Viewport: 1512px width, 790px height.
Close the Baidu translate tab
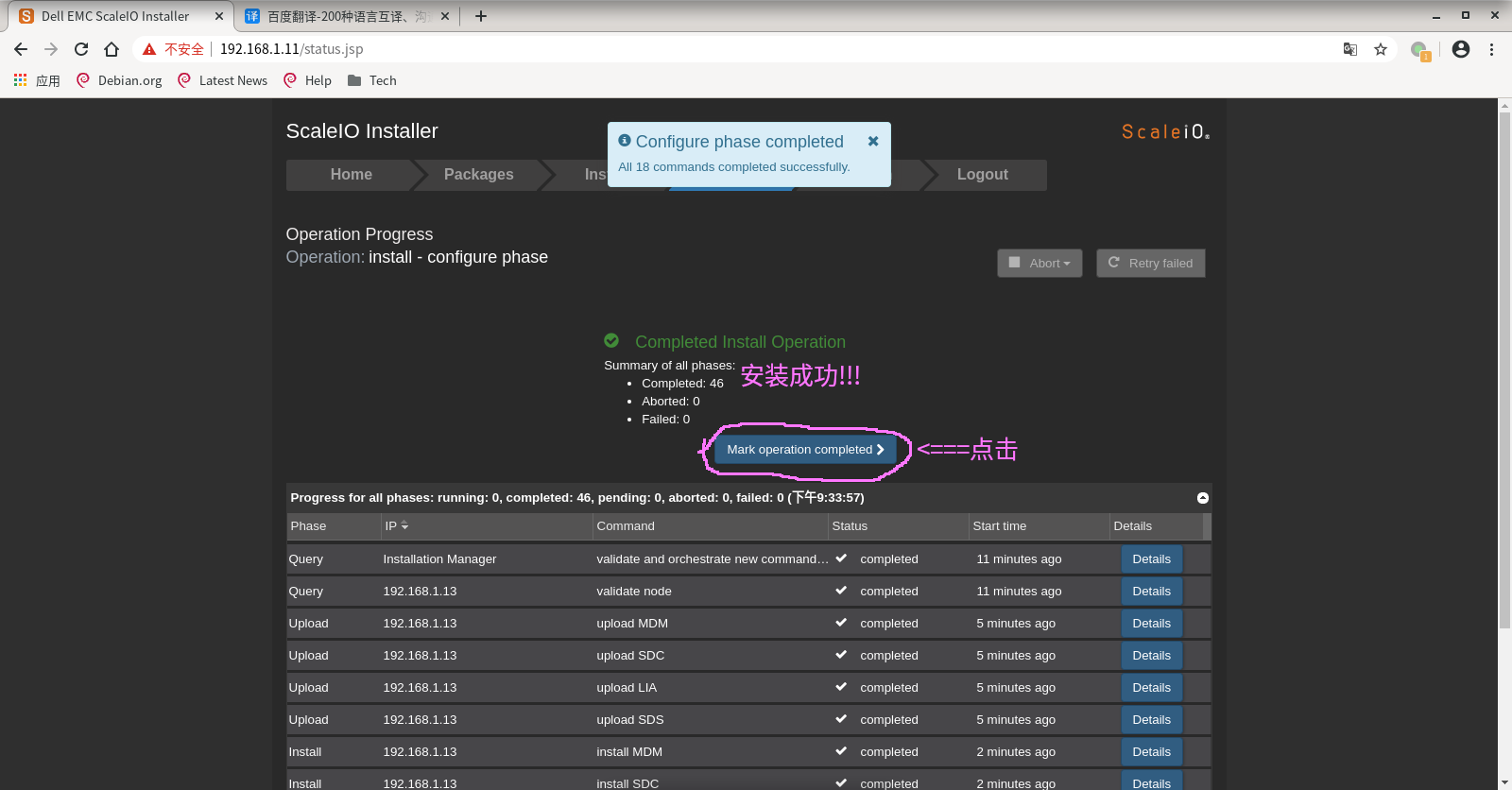pos(445,16)
